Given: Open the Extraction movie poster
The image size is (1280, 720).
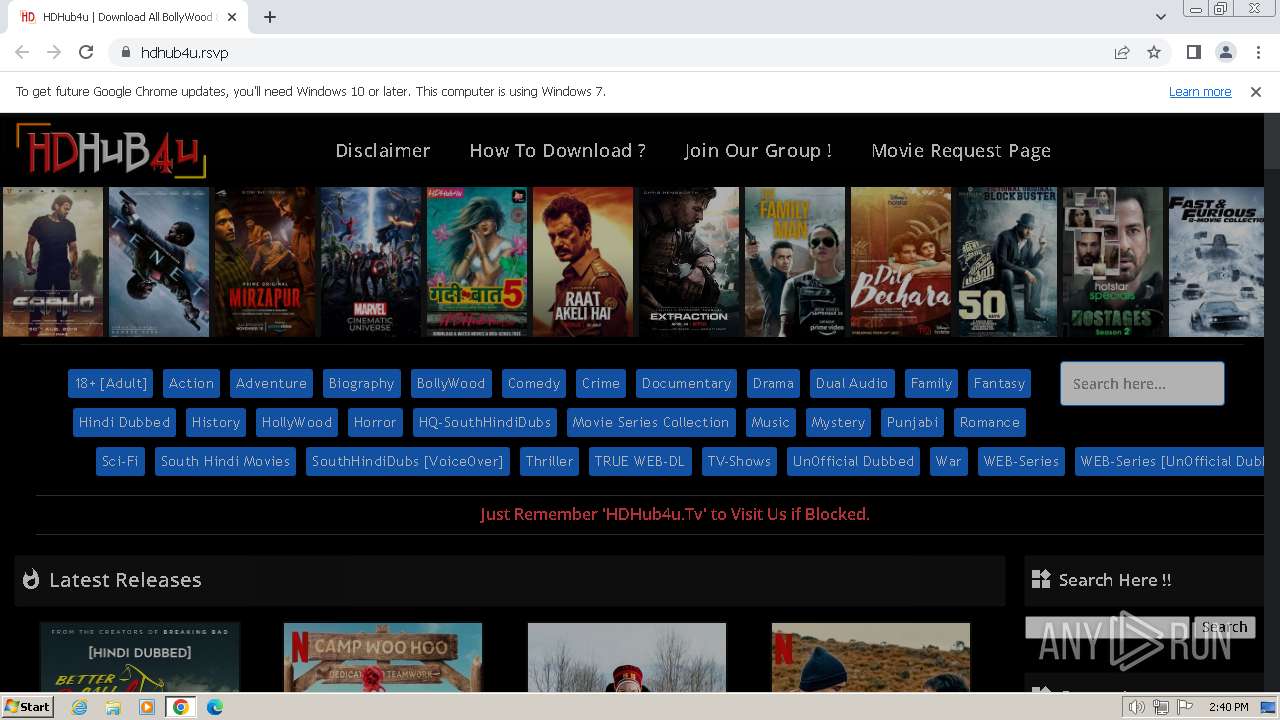Looking at the screenshot, I should 689,262.
